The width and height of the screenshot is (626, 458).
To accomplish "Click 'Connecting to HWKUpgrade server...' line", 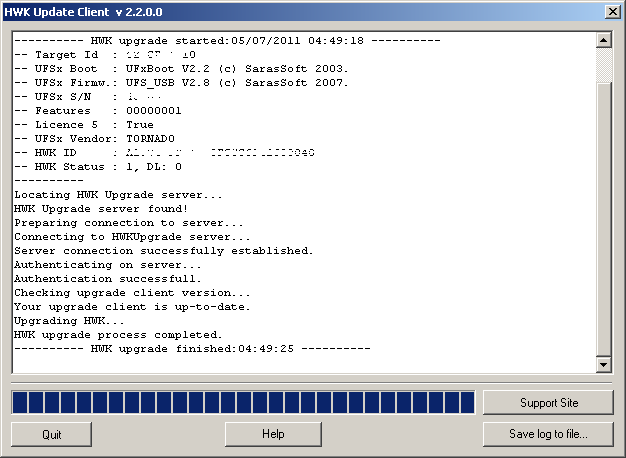I will tap(132, 237).
